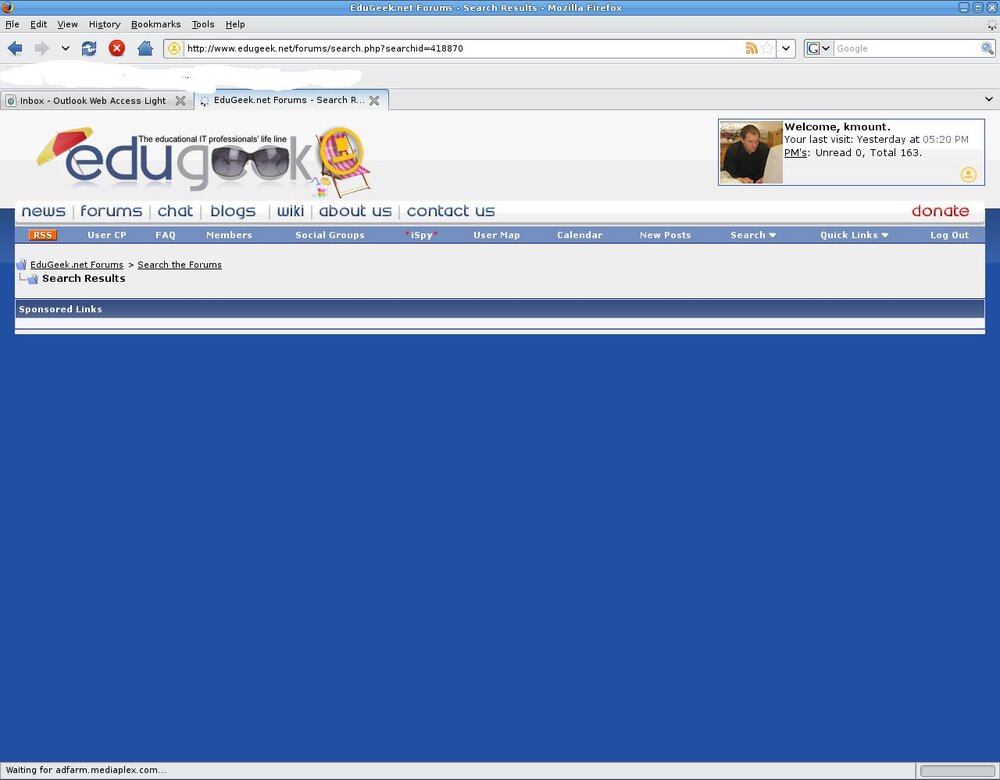The image size is (1000, 780).
Task: Click the Firefox icon in the title bar
Action: pyautogui.click(x=8, y=8)
